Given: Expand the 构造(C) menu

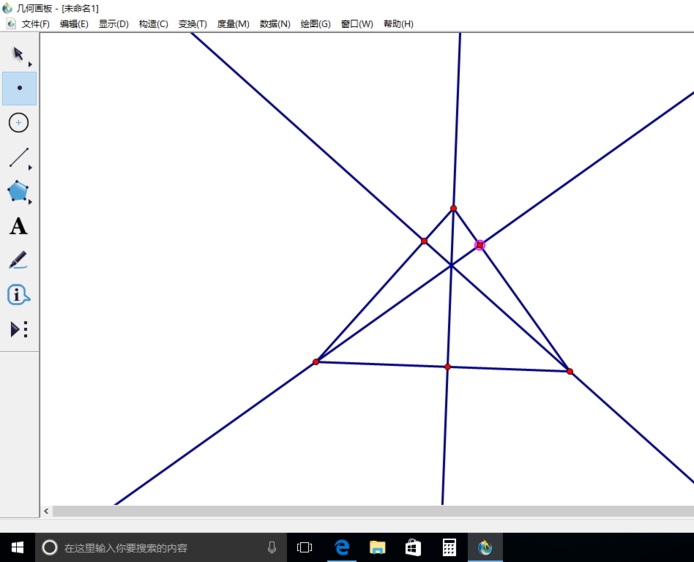Looking at the screenshot, I should [x=153, y=24].
